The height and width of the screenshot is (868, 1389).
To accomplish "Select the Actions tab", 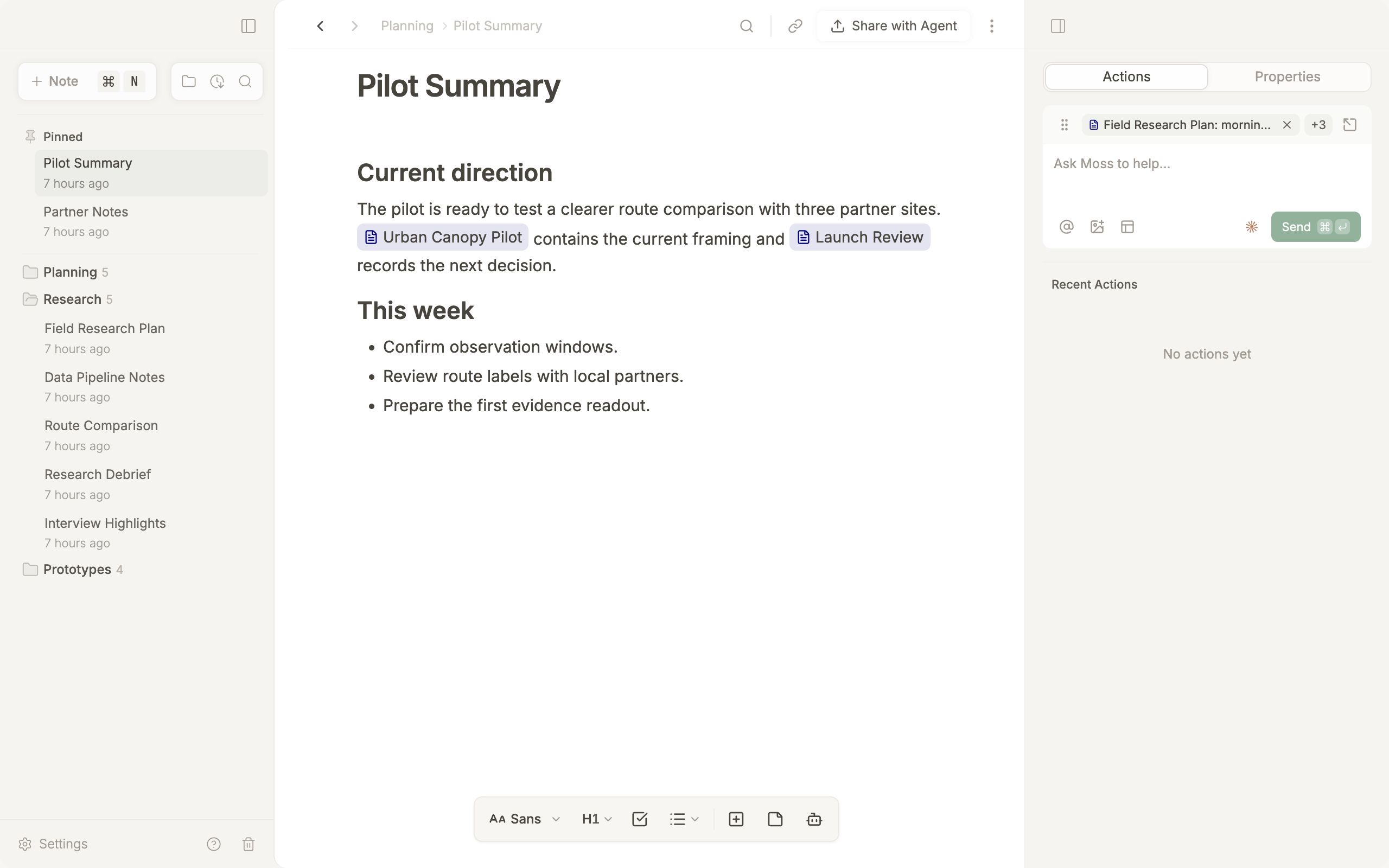I will click(x=1126, y=77).
